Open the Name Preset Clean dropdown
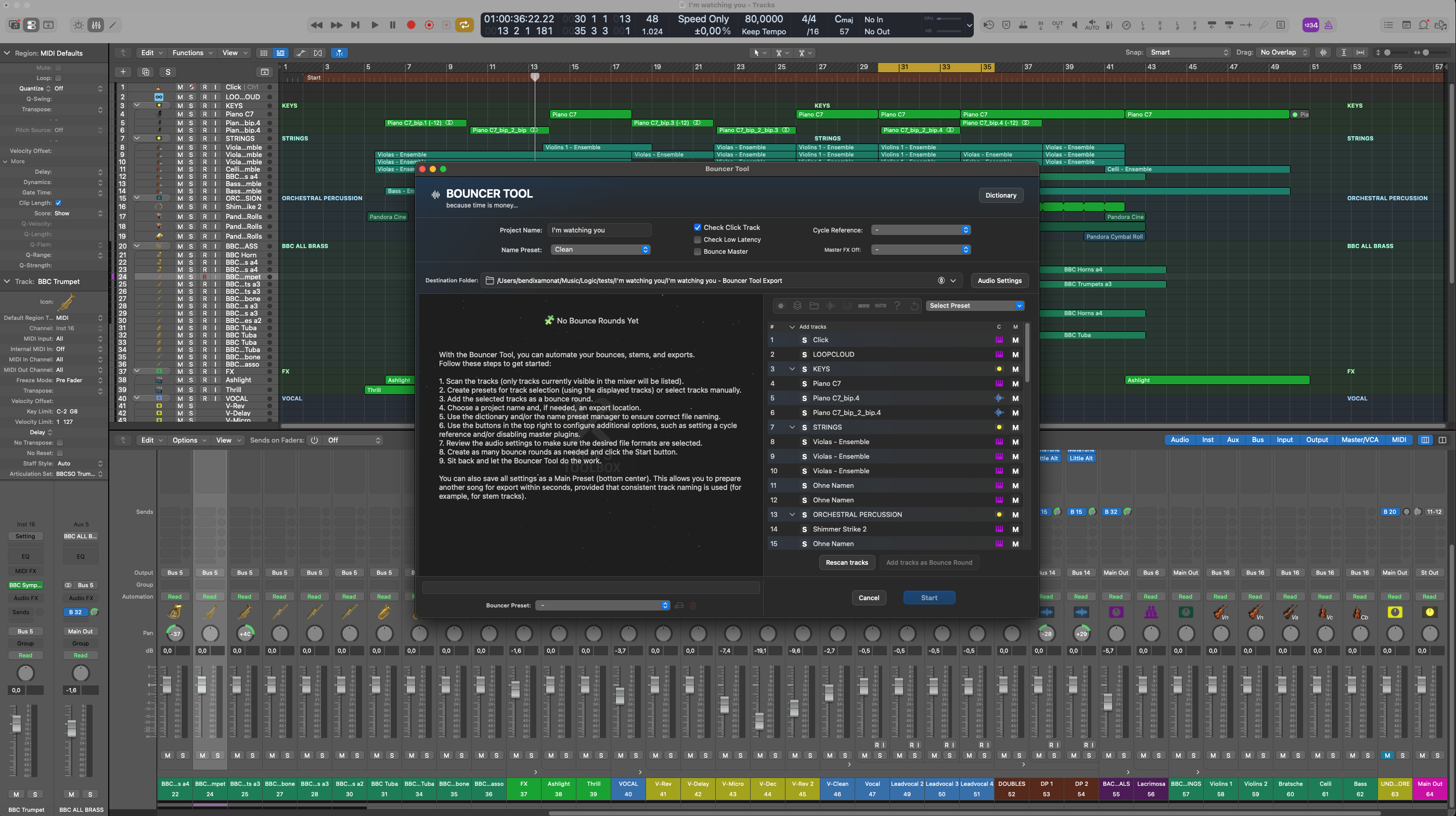The width and height of the screenshot is (1456, 816). pyautogui.click(x=601, y=249)
